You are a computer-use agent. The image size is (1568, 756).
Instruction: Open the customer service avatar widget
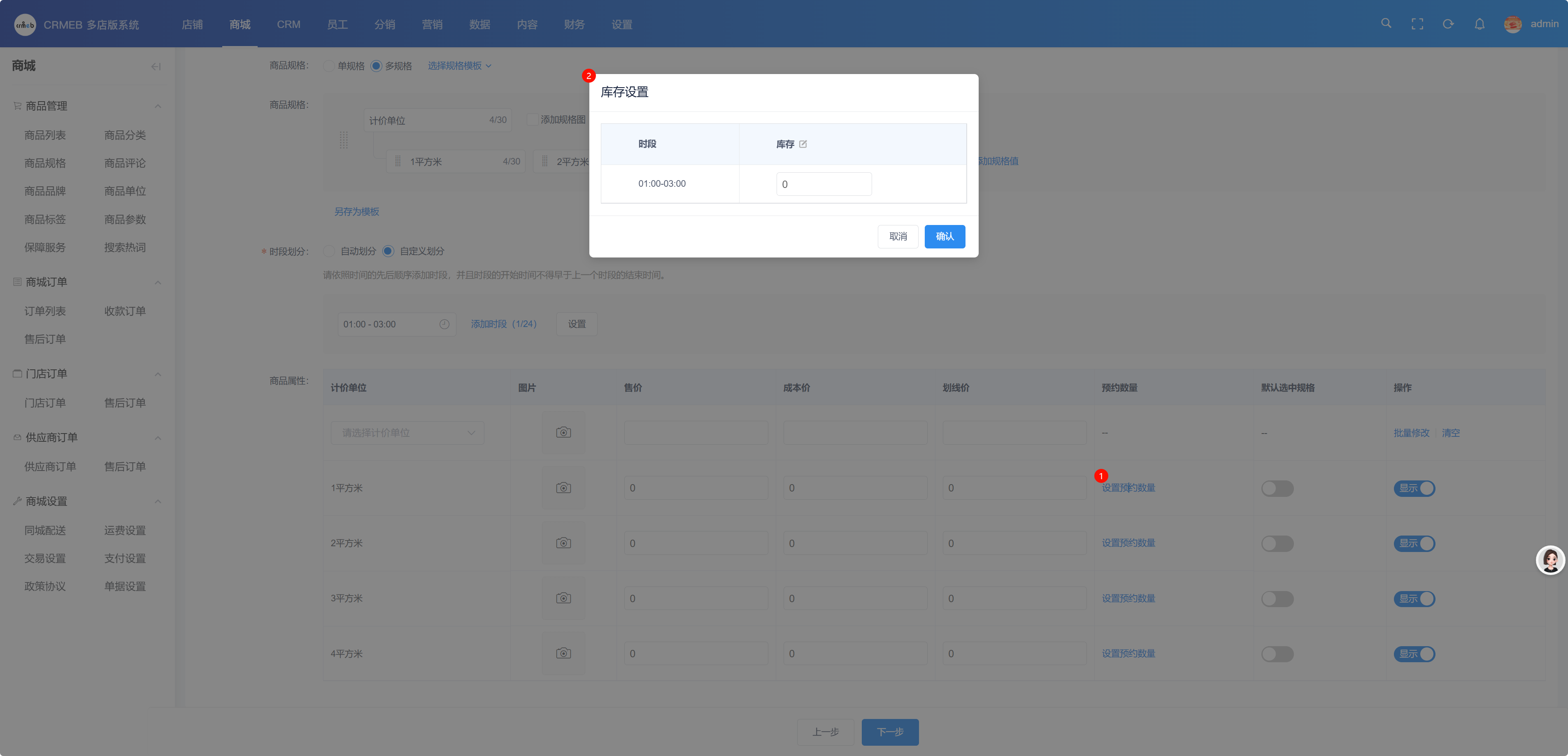pyautogui.click(x=1550, y=559)
